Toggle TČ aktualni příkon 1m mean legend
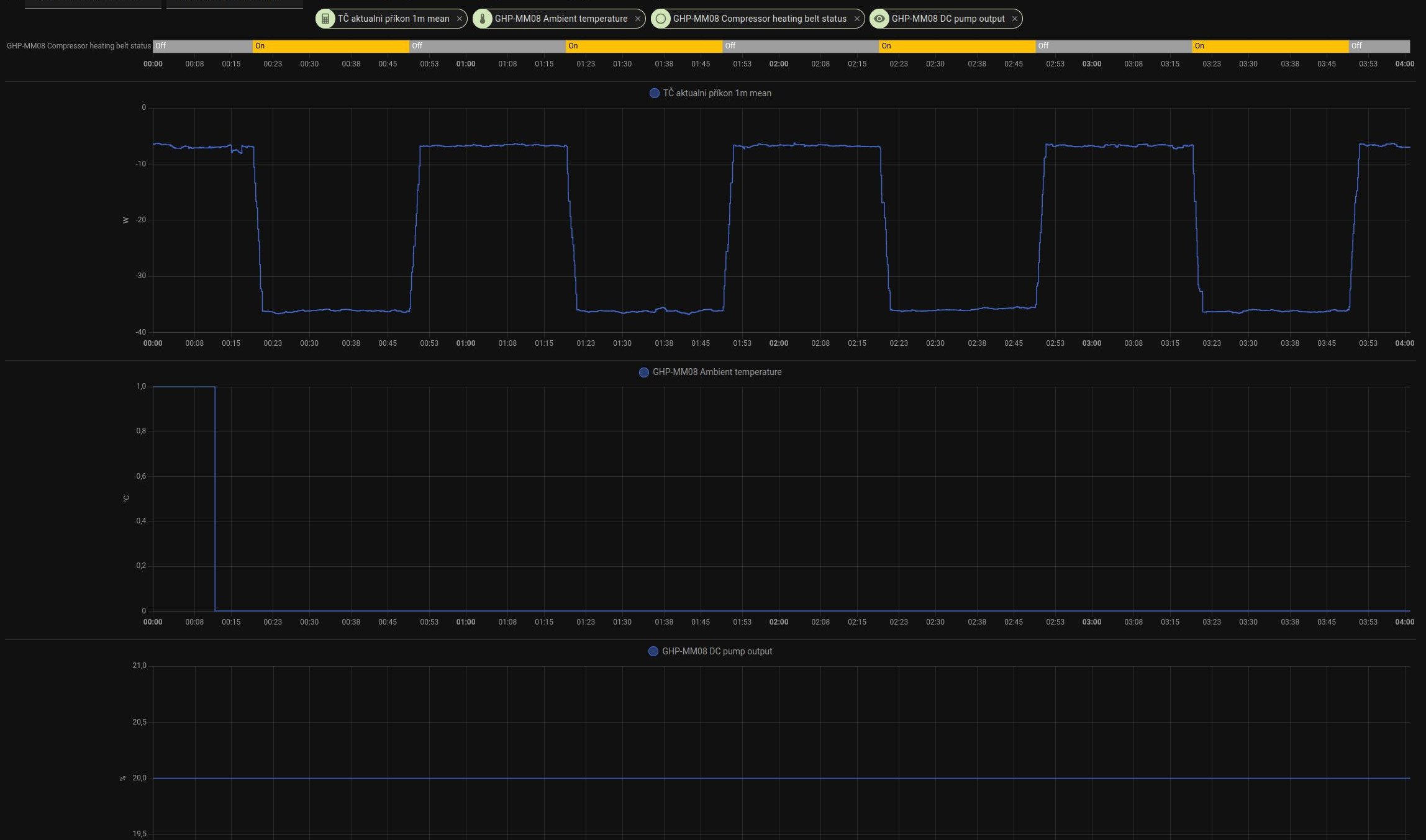1426x840 pixels. [717, 93]
